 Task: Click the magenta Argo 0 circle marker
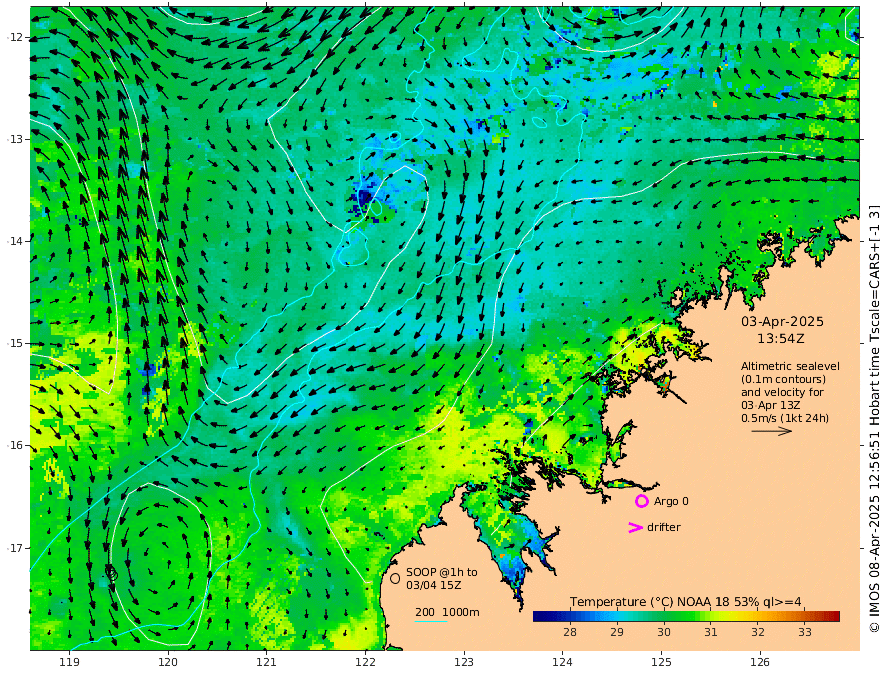click(x=641, y=501)
